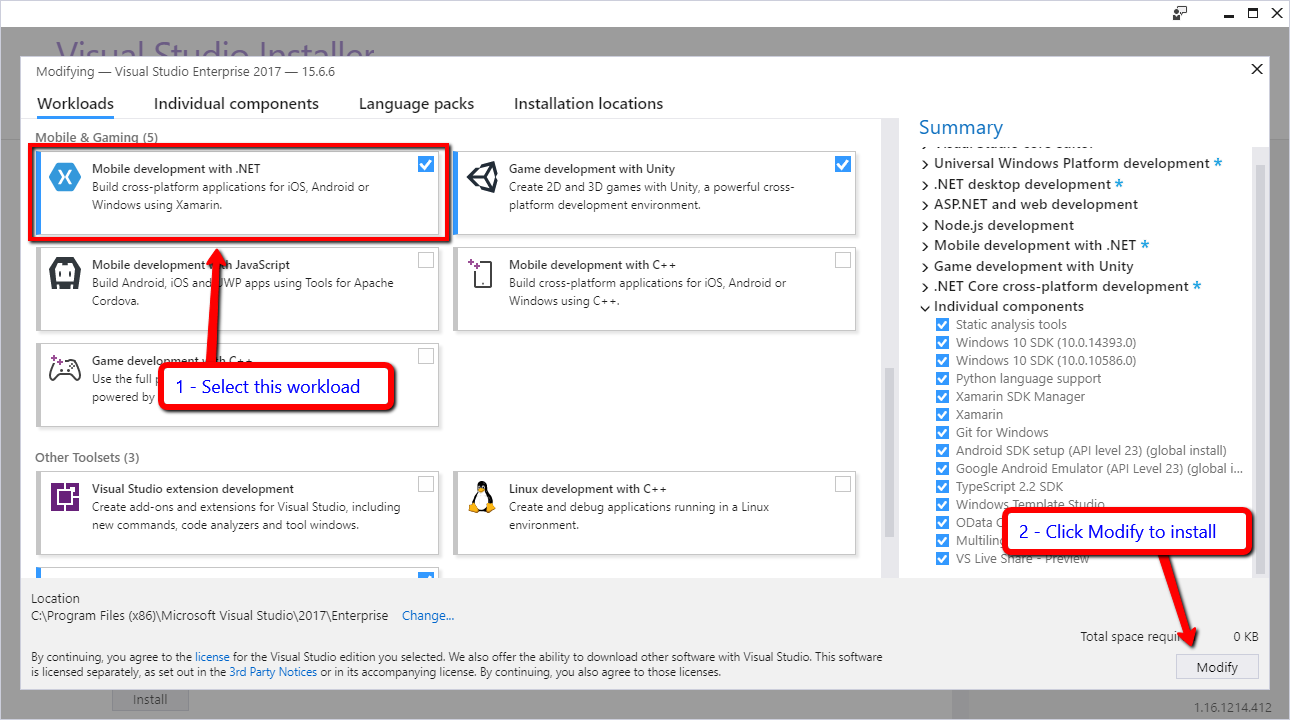
Task: Uncheck Android SDK setup (API level 23)
Action: [x=942, y=451]
